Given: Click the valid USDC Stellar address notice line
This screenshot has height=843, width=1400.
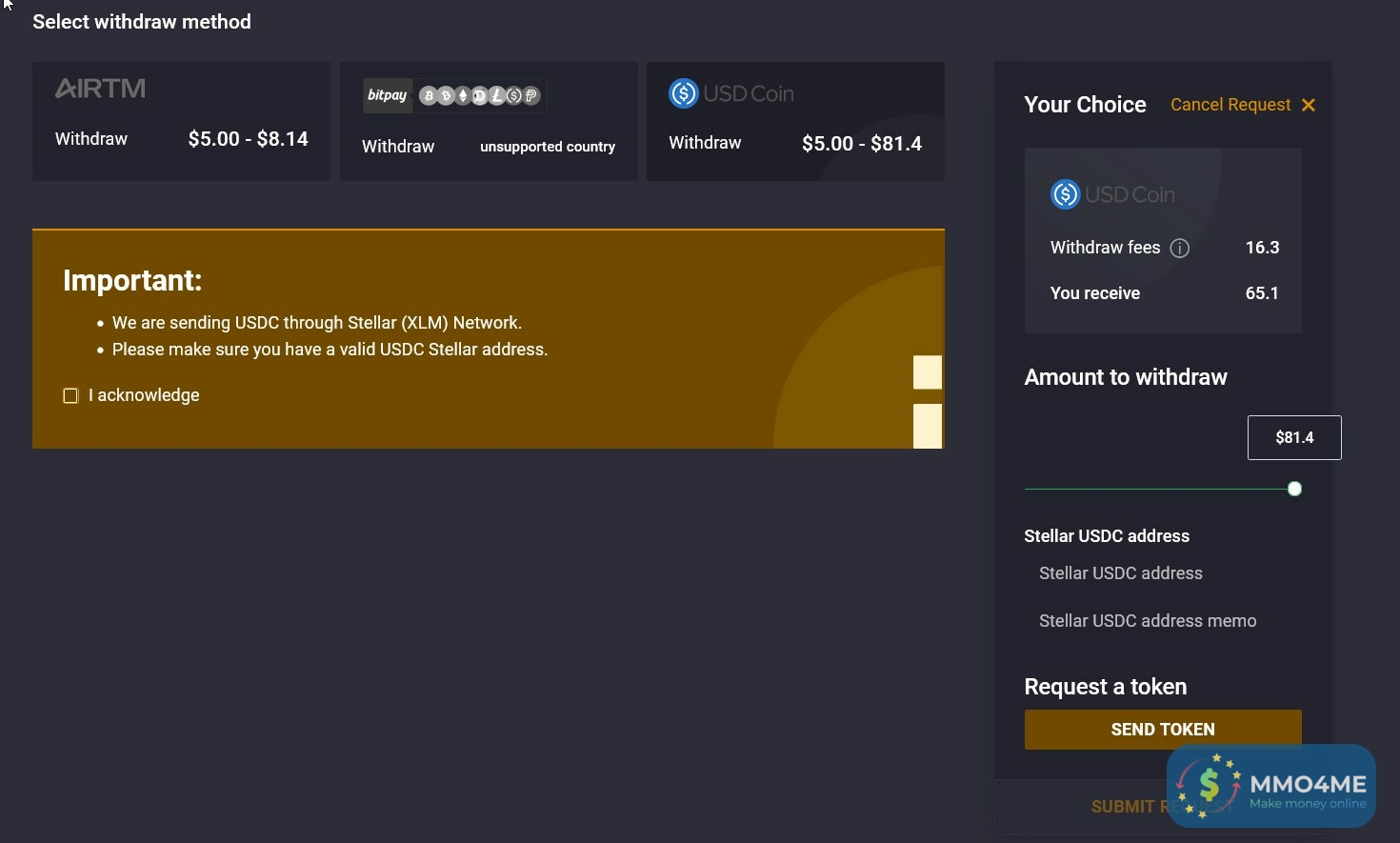Looking at the screenshot, I should [330, 350].
